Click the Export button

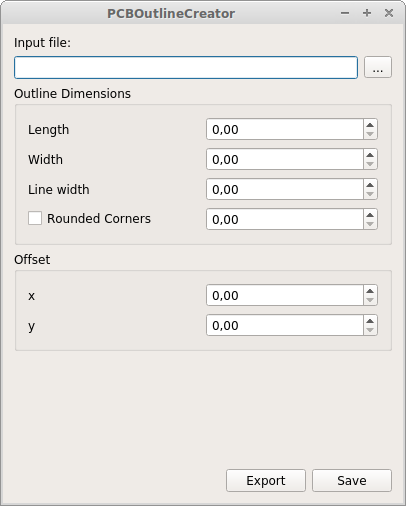click(x=266, y=480)
